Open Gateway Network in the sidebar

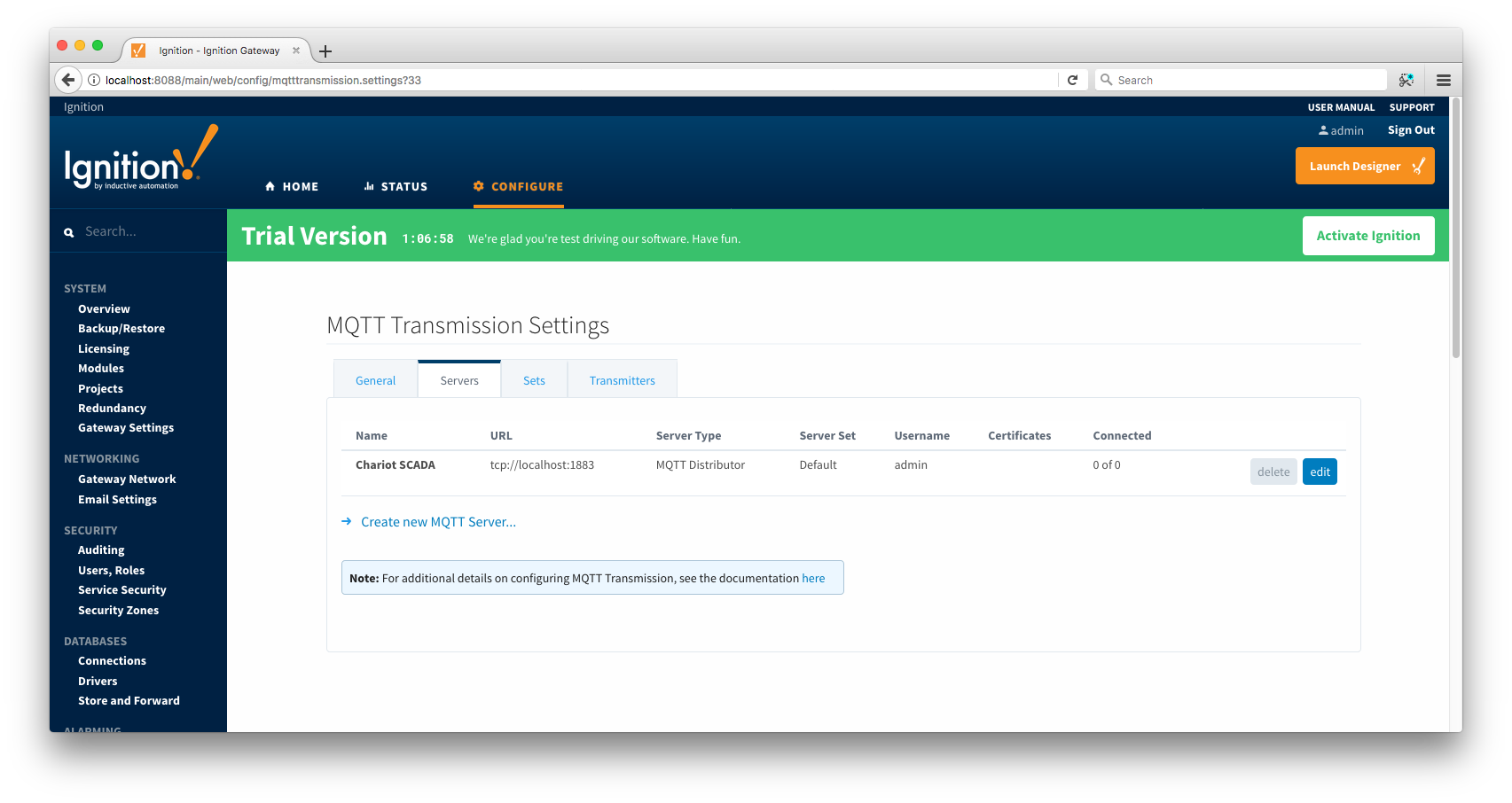pos(127,479)
